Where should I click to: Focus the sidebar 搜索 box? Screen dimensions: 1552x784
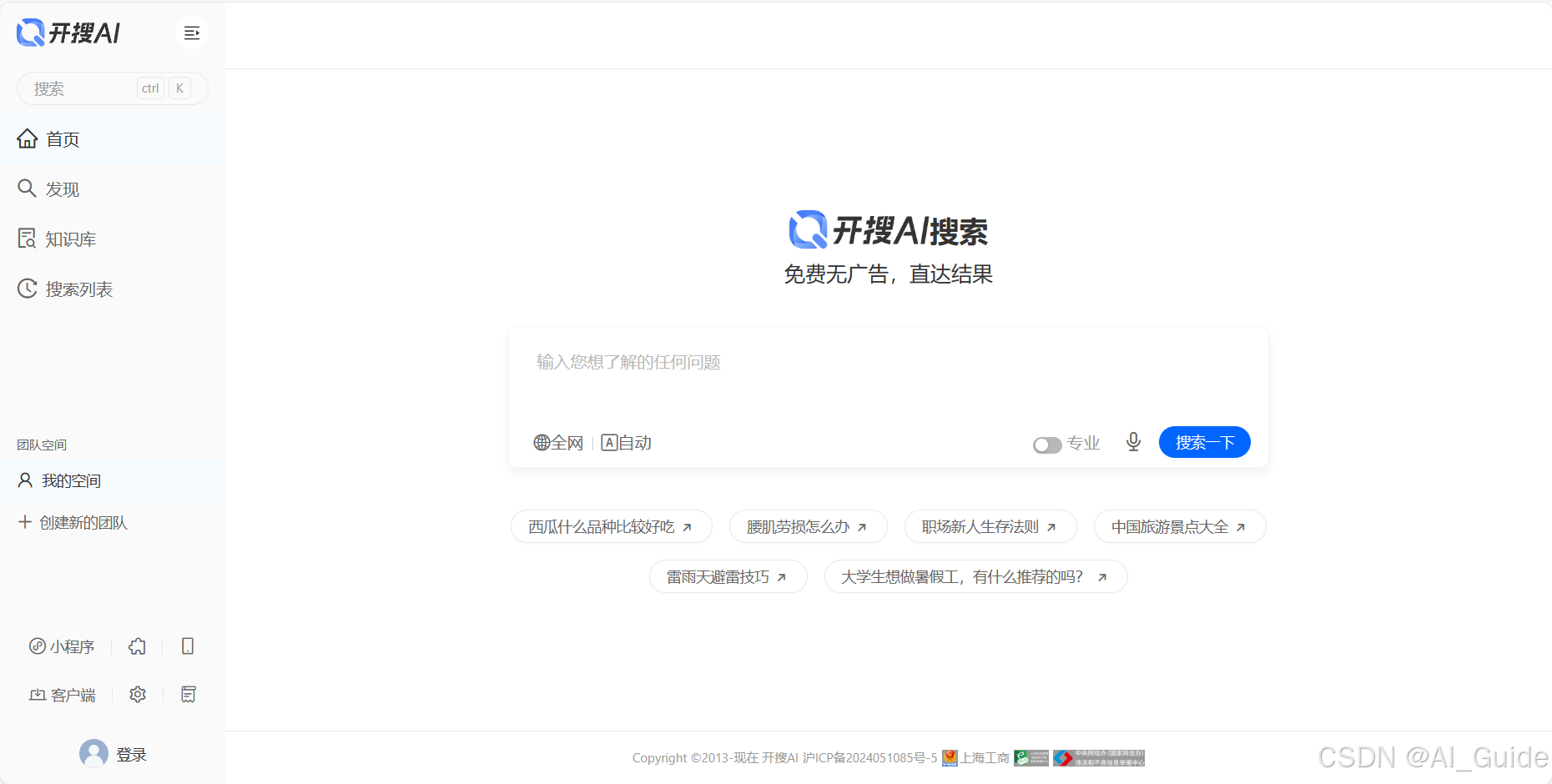click(x=113, y=88)
